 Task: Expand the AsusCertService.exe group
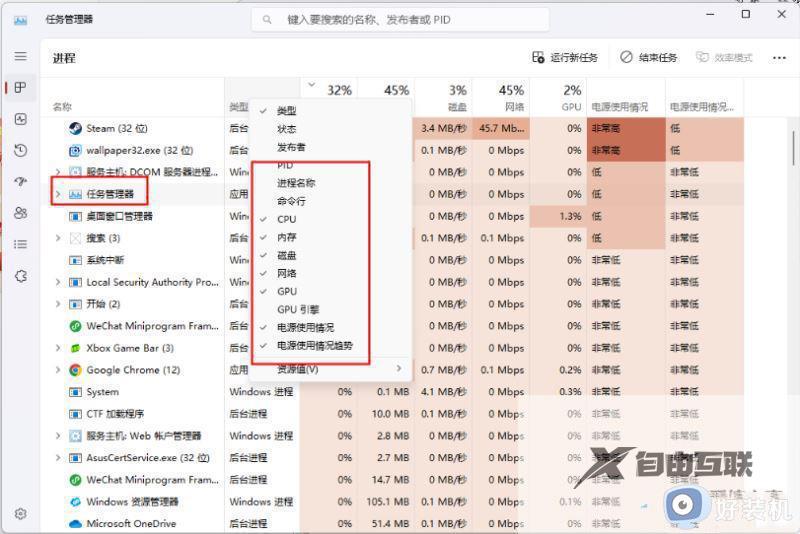pos(58,457)
